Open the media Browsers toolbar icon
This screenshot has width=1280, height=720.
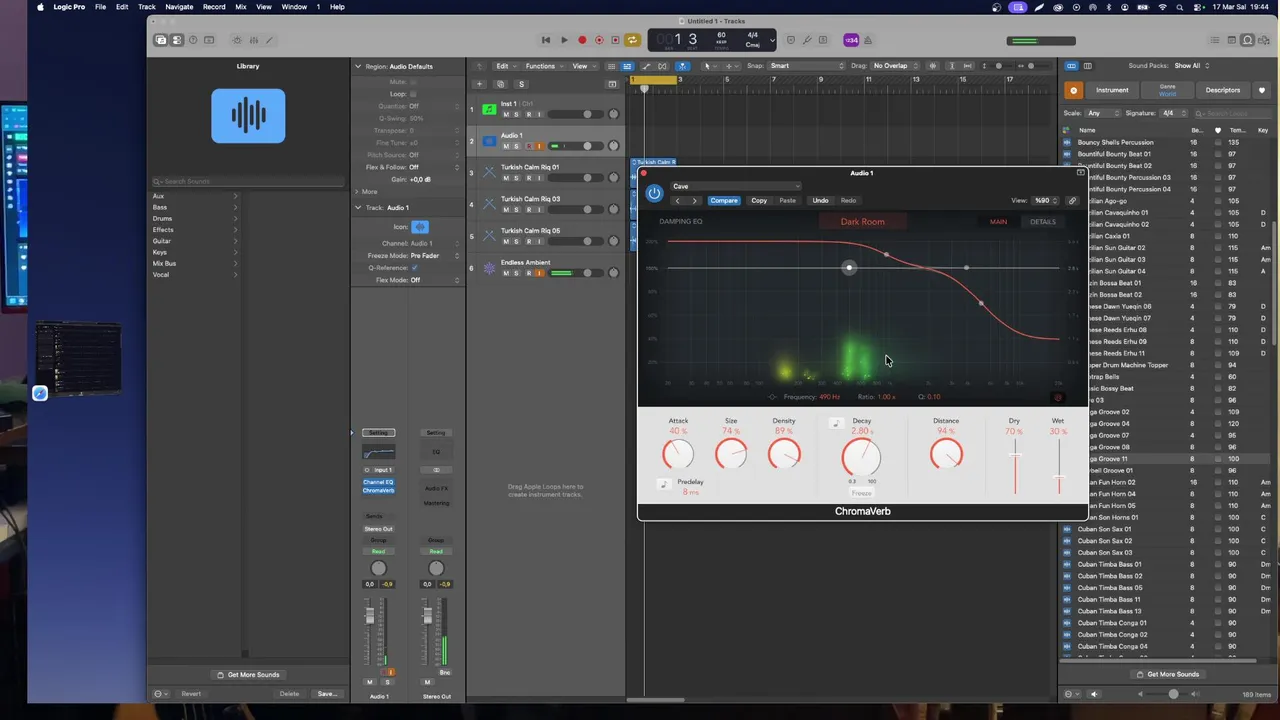point(1264,40)
